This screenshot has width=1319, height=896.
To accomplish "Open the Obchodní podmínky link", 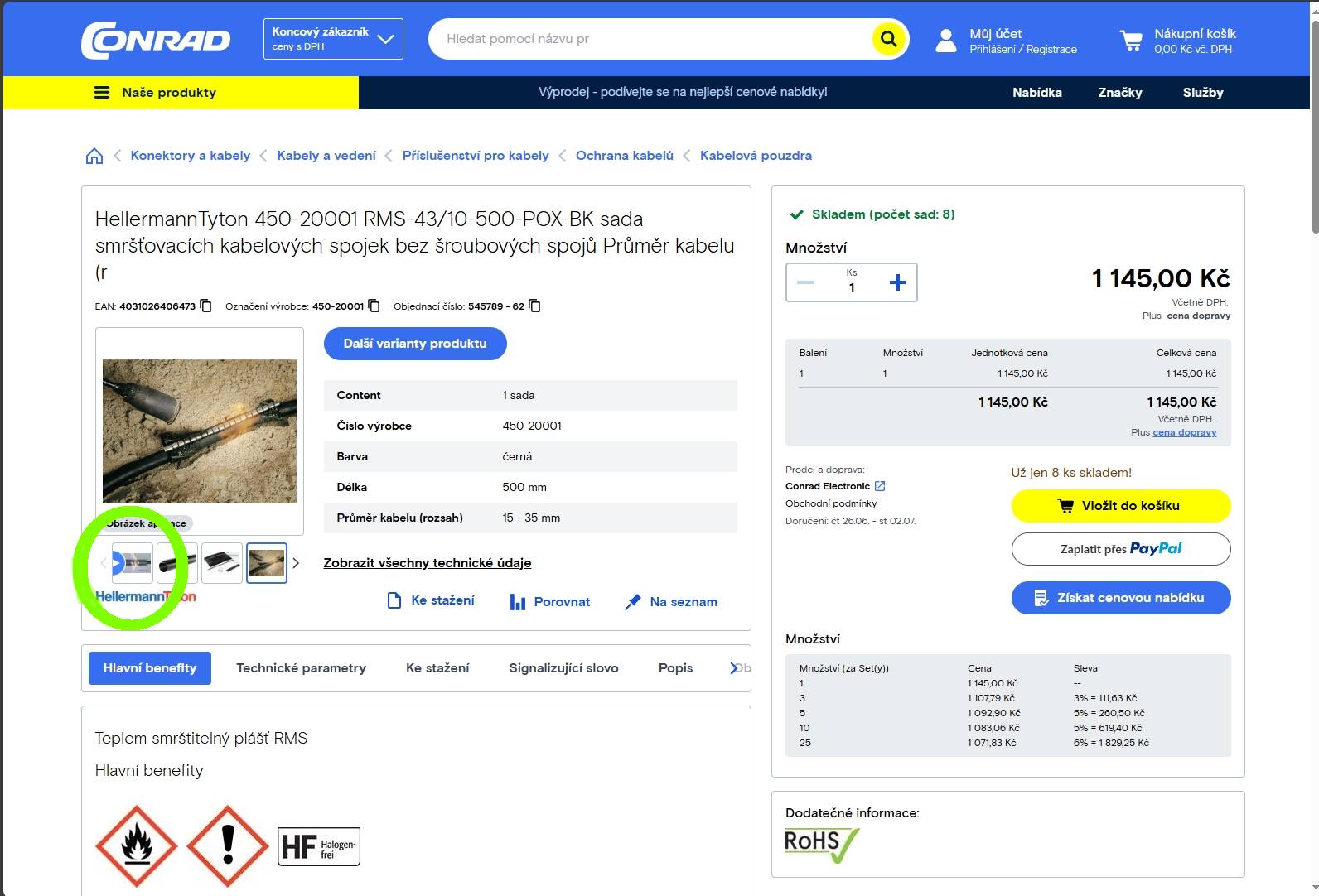I will [x=831, y=503].
